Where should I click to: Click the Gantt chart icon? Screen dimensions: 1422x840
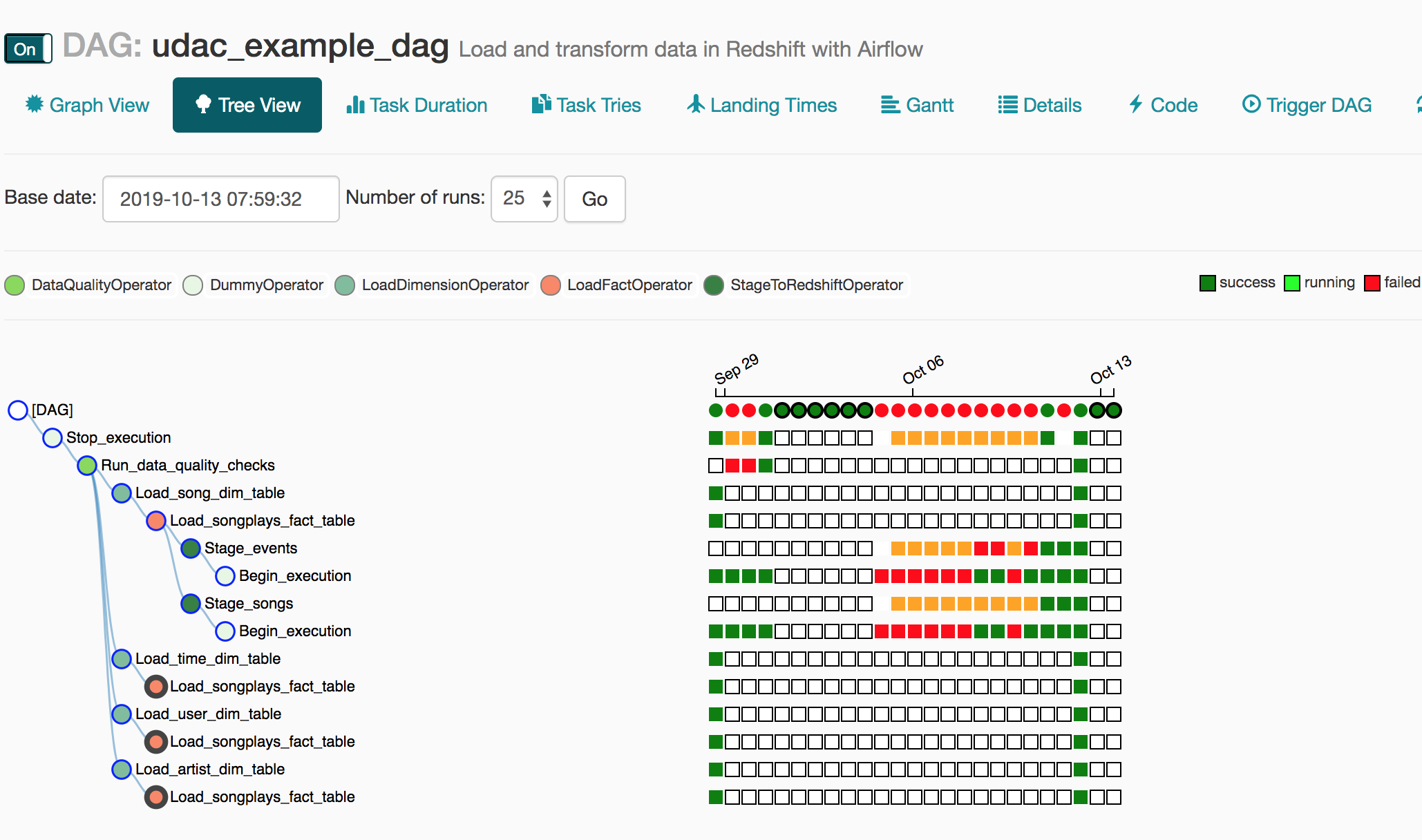click(x=890, y=105)
